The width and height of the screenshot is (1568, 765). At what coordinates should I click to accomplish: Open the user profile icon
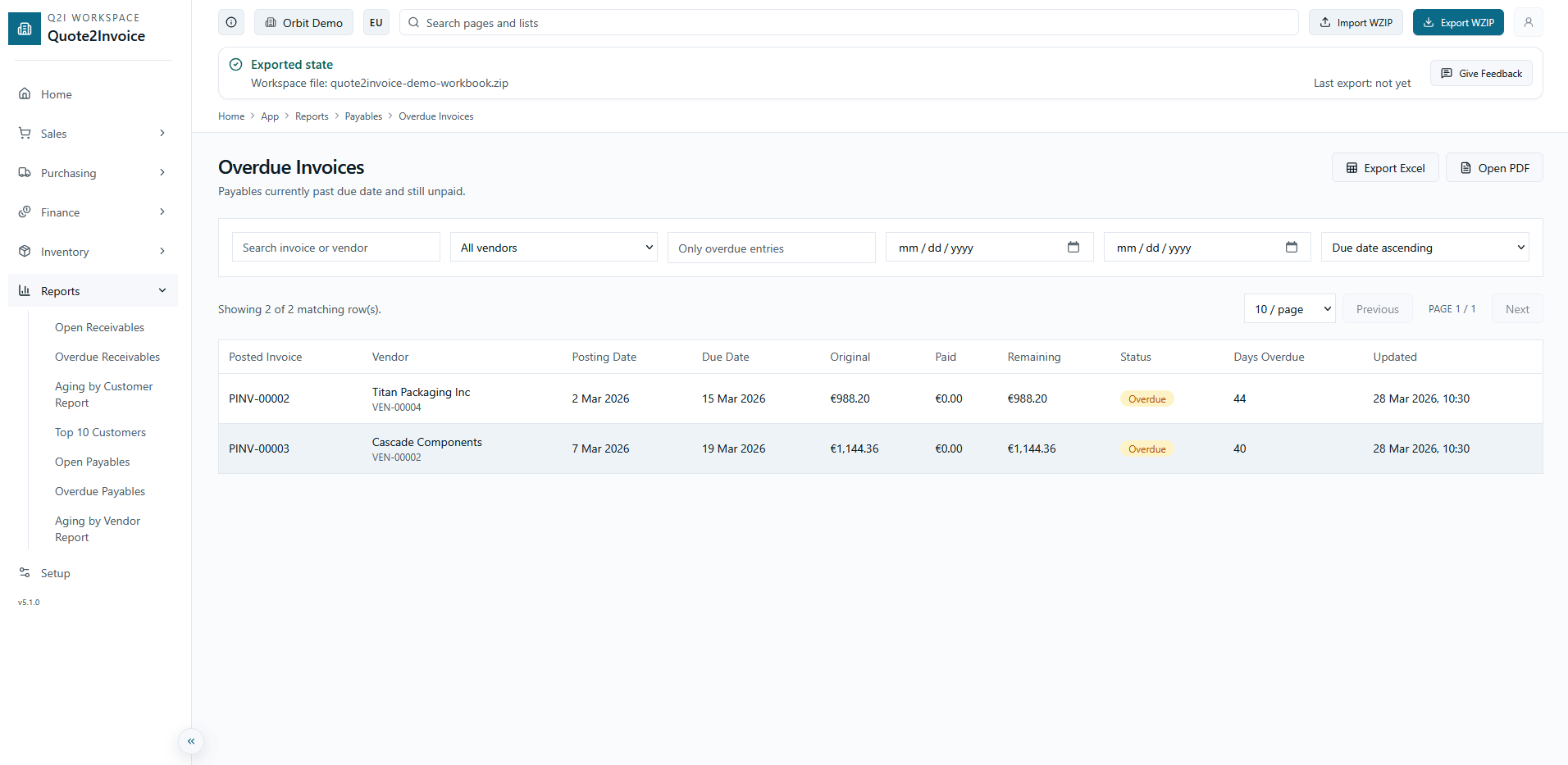1528,23
